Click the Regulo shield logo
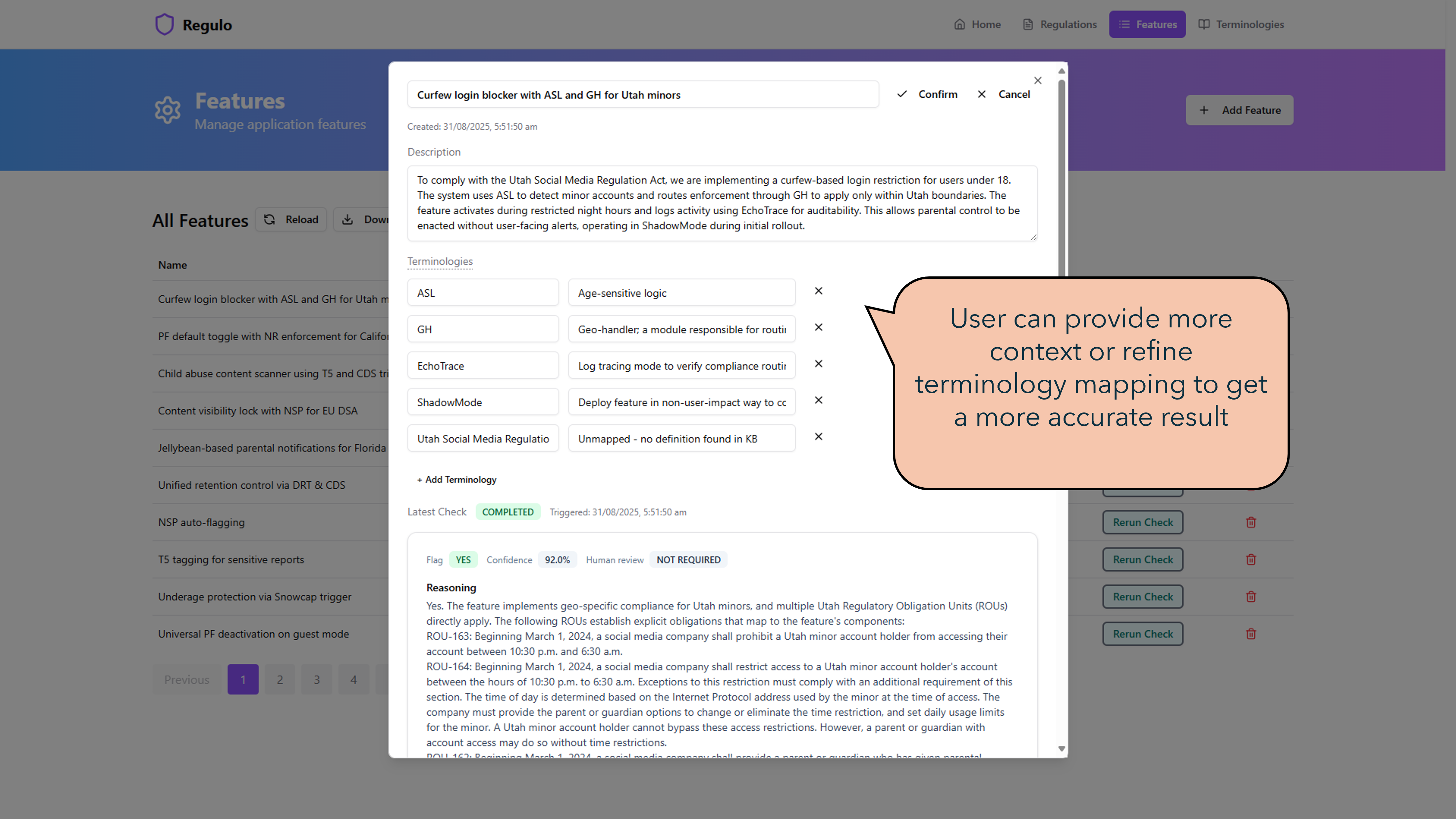The height and width of the screenshot is (819, 1456). pos(164,24)
